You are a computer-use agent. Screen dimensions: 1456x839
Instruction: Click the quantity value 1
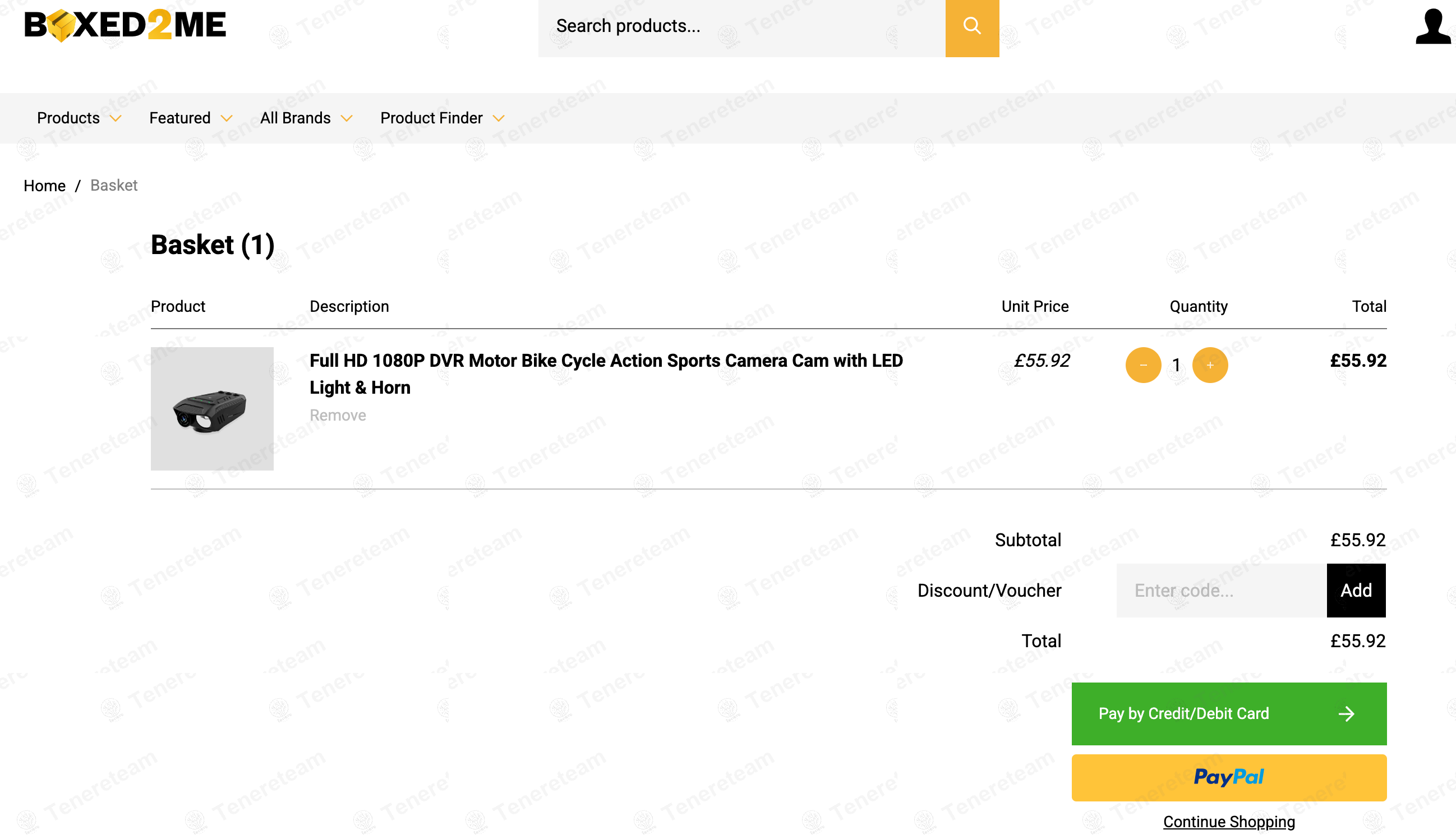(x=1177, y=365)
